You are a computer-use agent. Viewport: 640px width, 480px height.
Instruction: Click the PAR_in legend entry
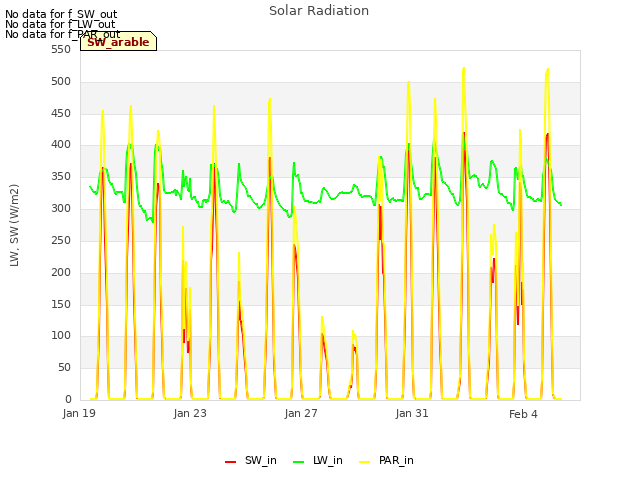pos(386,460)
